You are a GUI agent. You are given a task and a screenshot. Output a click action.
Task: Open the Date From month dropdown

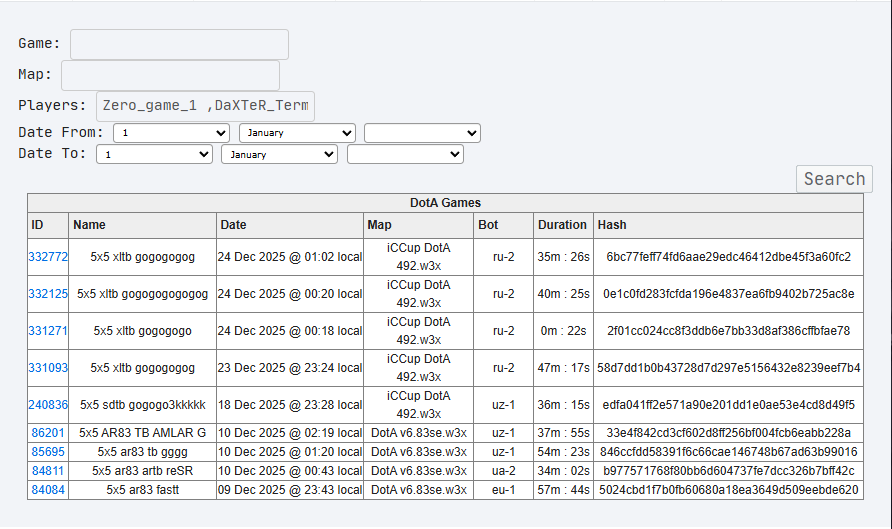coord(298,133)
